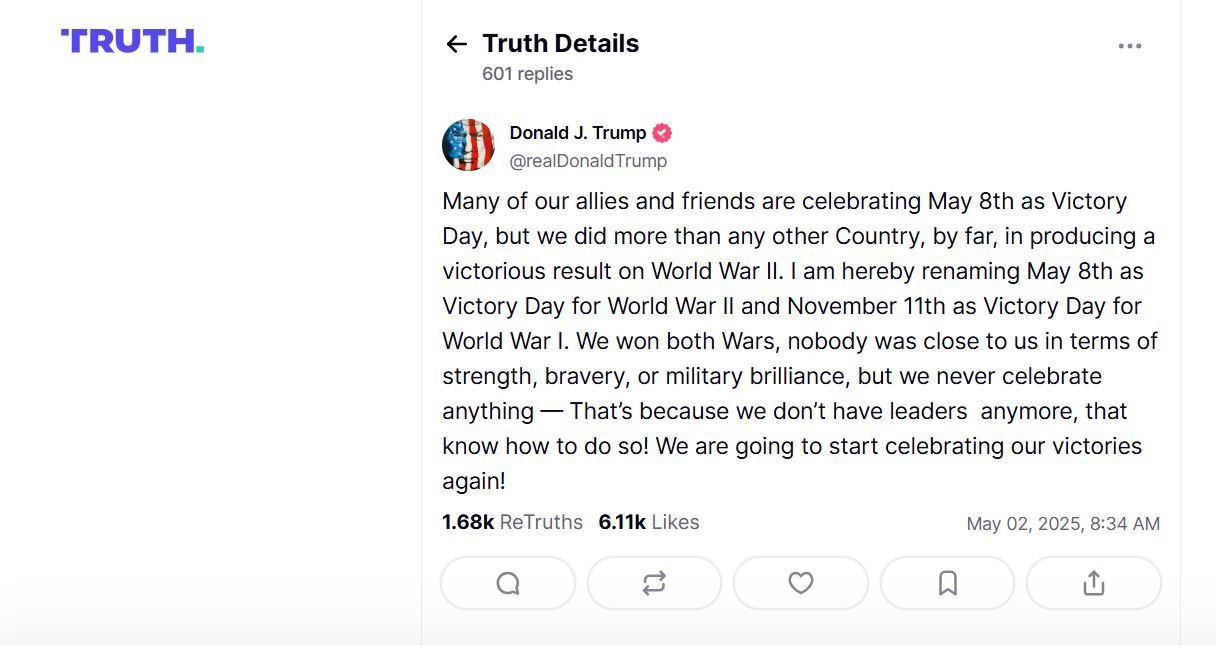Screen dimensions: 1216x654
Task: Open the flag-painted profile avatar
Action: [469, 145]
